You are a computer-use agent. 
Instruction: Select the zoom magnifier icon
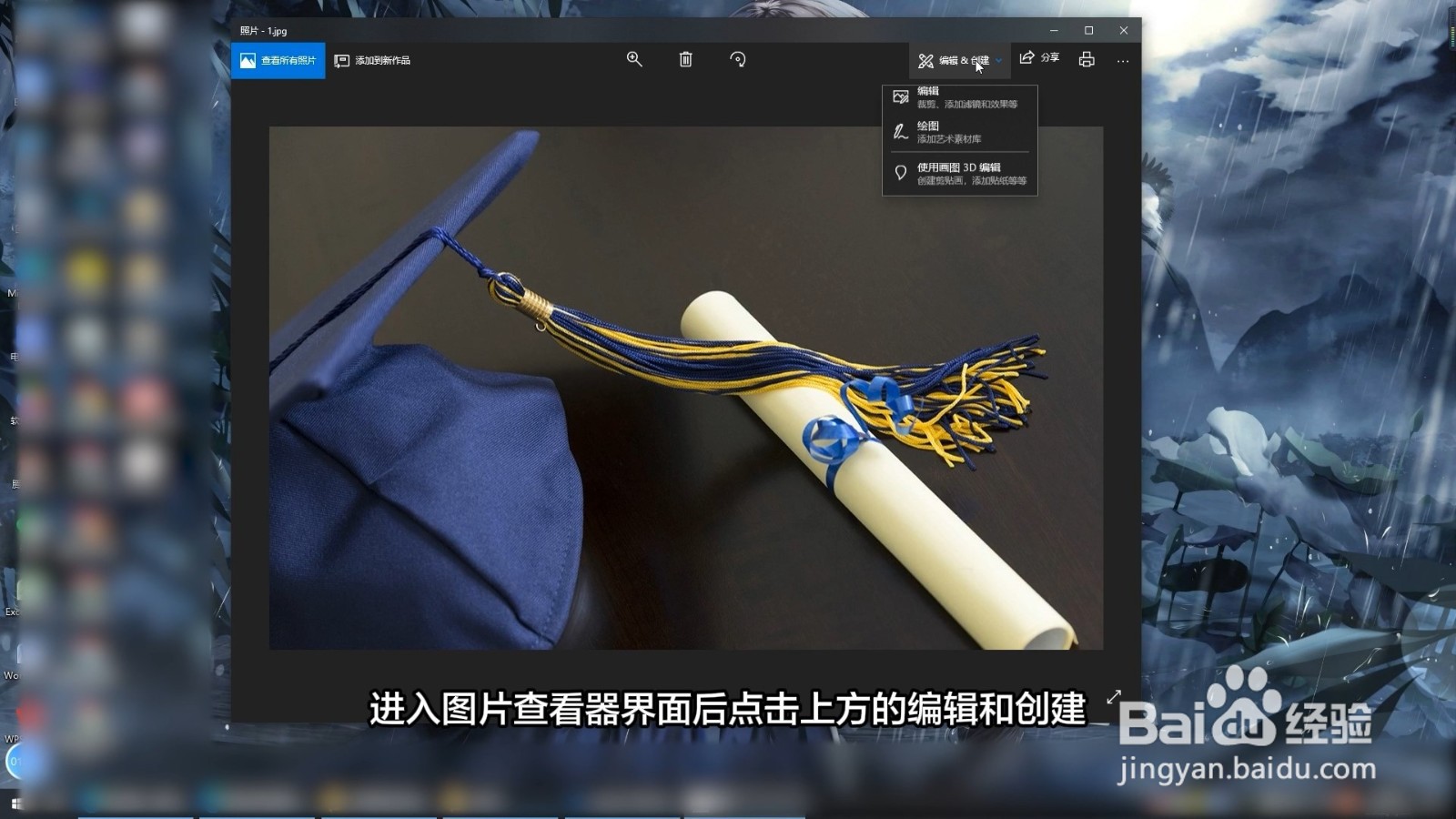click(634, 58)
